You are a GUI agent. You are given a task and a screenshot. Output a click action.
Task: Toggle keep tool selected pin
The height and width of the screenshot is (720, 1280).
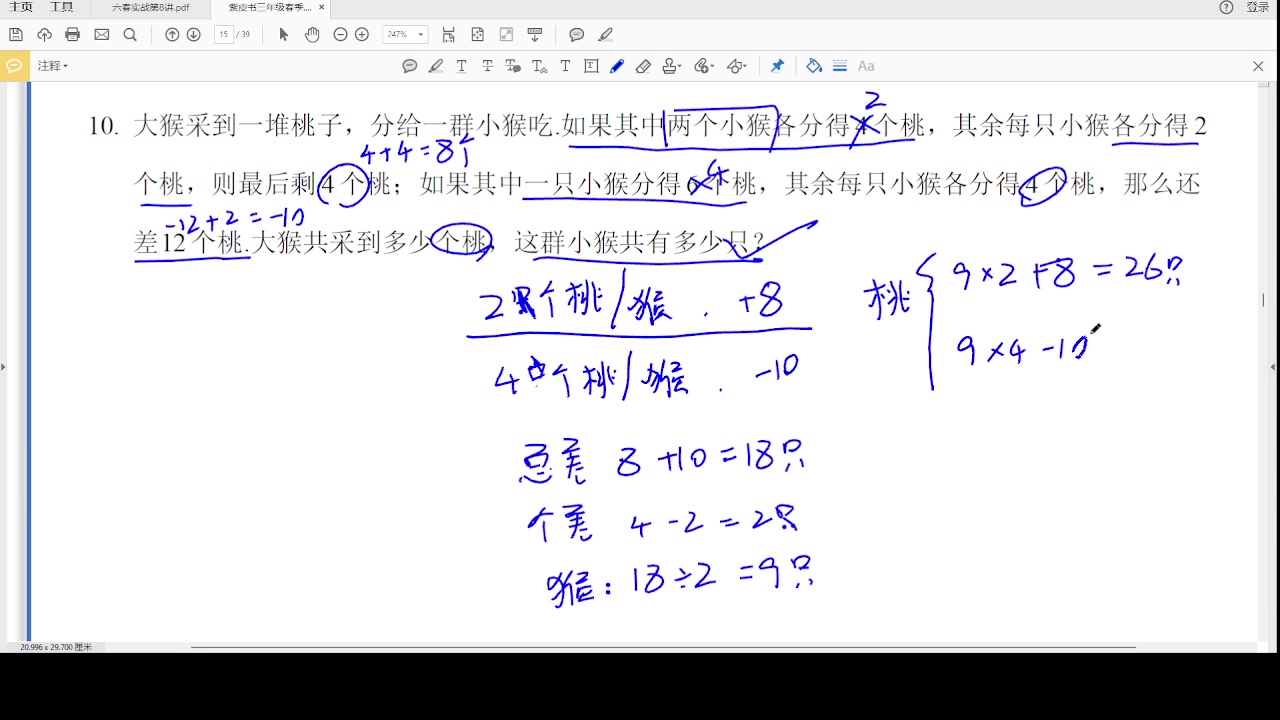coord(777,66)
